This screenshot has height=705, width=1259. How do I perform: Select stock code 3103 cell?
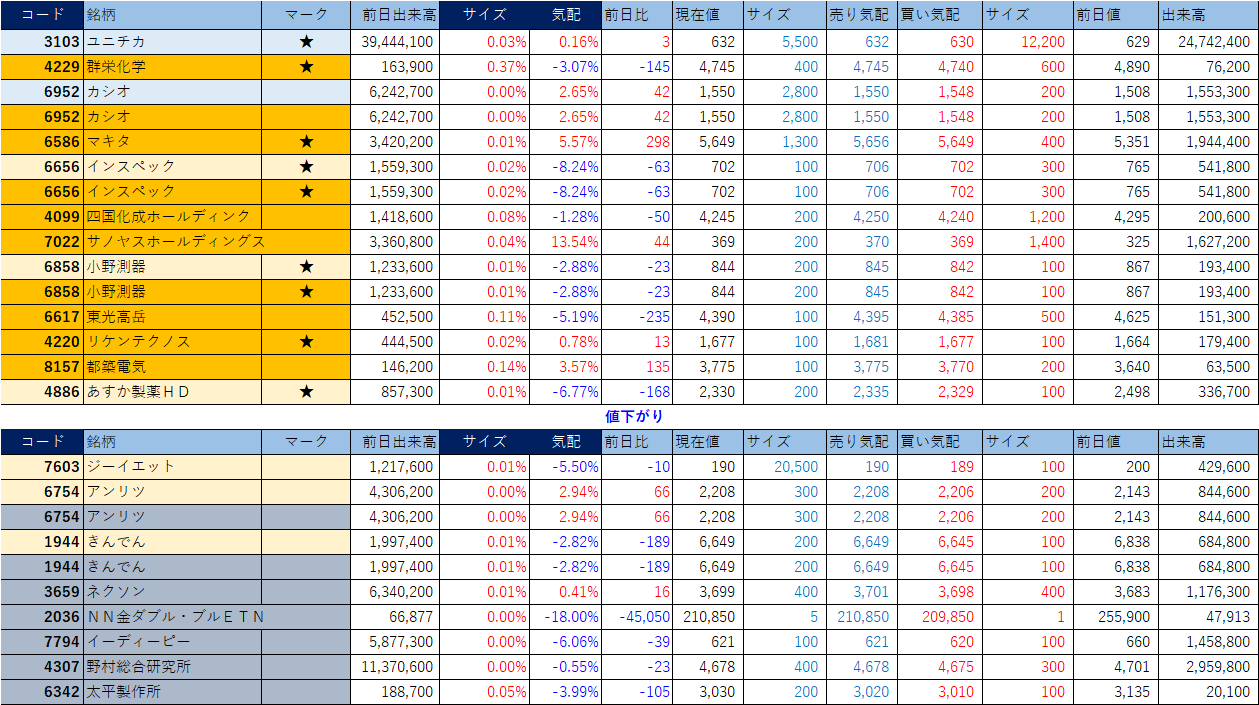click(40, 42)
